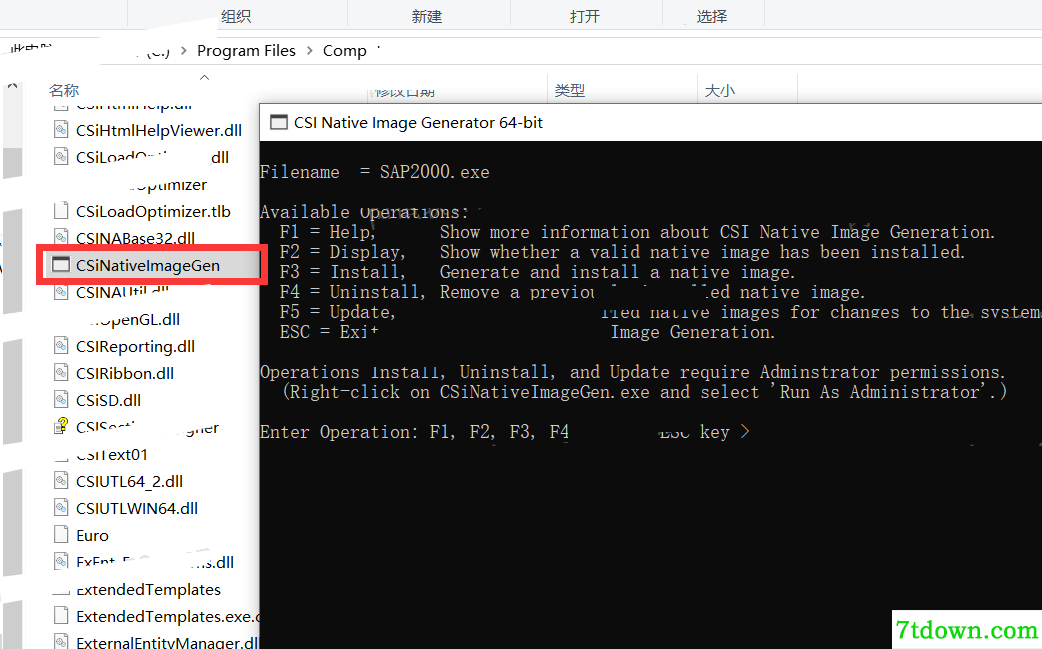The image size is (1042, 649).
Task: Click the help-file icon with question mark
Action: coord(61,426)
